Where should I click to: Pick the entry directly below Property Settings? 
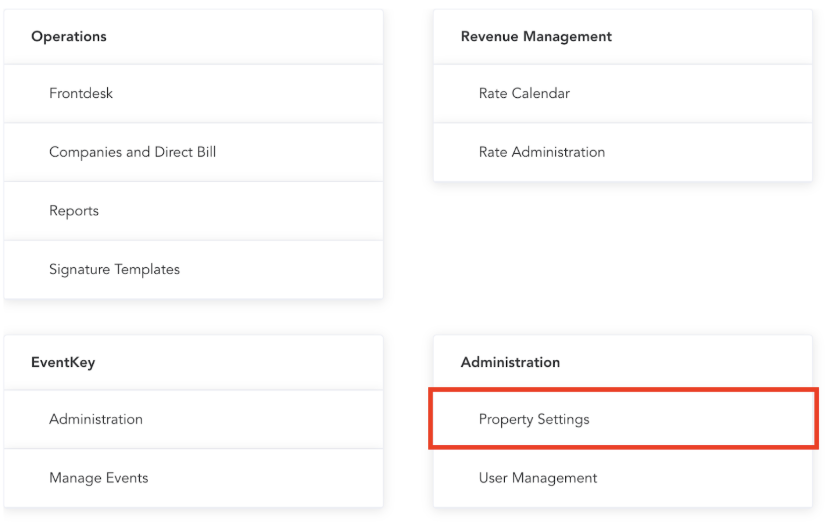click(x=537, y=478)
